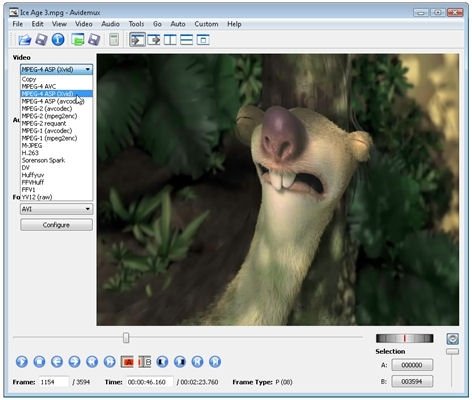Click the Stop playback button
The width and height of the screenshot is (472, 400).
39,362
